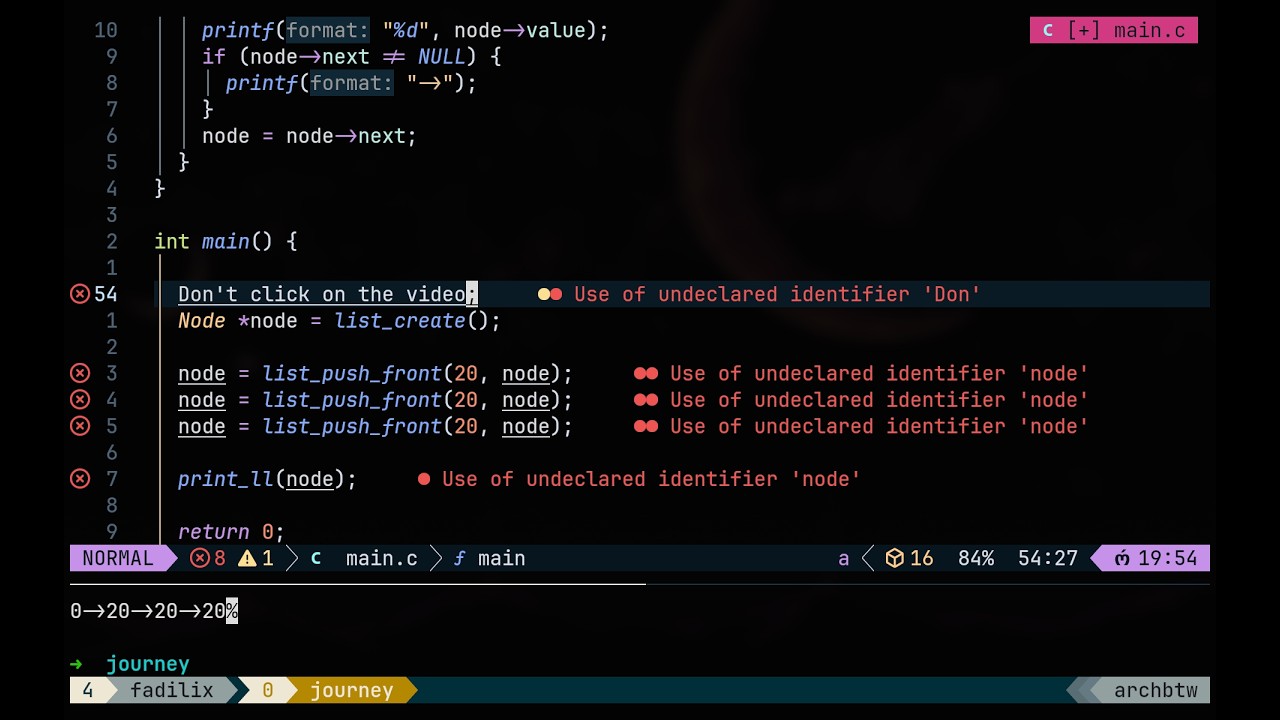Click print_ll(node) statement
Screen dimensions: 1280x720
pyautogui.click(x=267, y=479)
